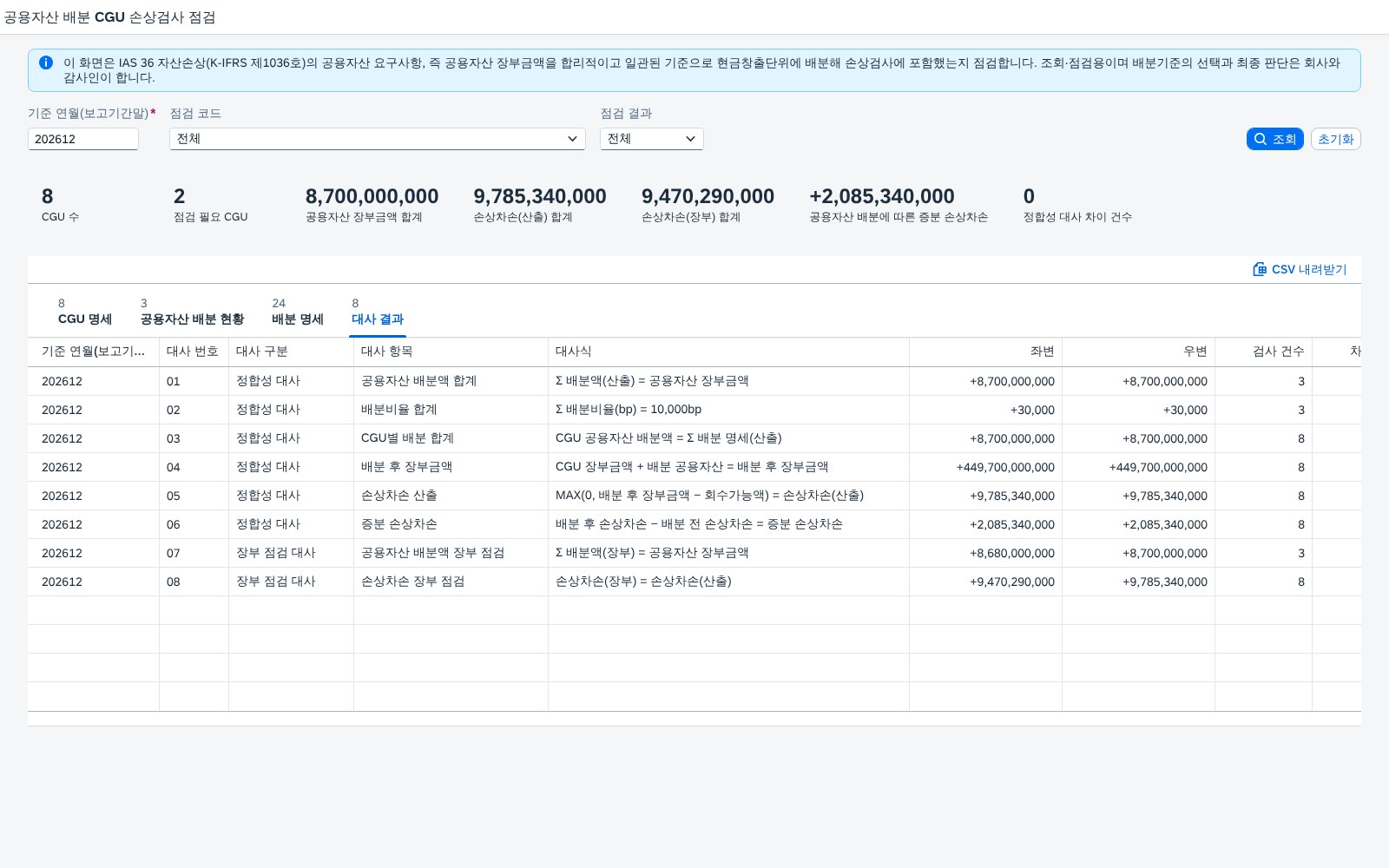Click the 우변 value +449,700,000,000
The height and width of the screenshot is (868, 1389).
[1158, 467]
